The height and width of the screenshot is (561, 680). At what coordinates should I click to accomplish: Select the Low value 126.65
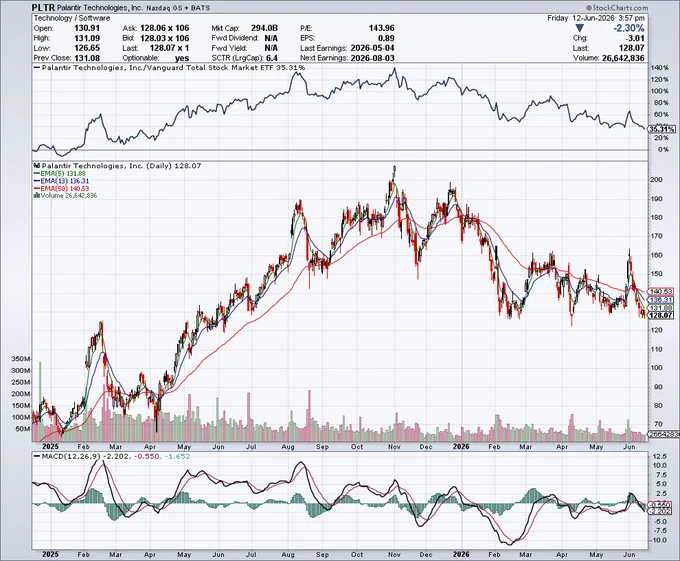[x=87, y=48]
